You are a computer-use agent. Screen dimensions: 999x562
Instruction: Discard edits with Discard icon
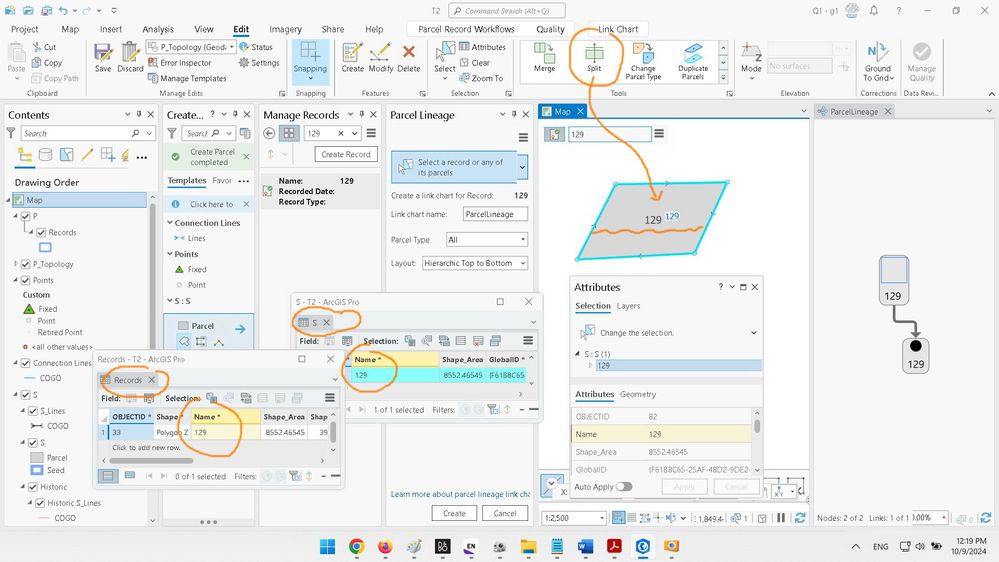[x=130, y=57]
